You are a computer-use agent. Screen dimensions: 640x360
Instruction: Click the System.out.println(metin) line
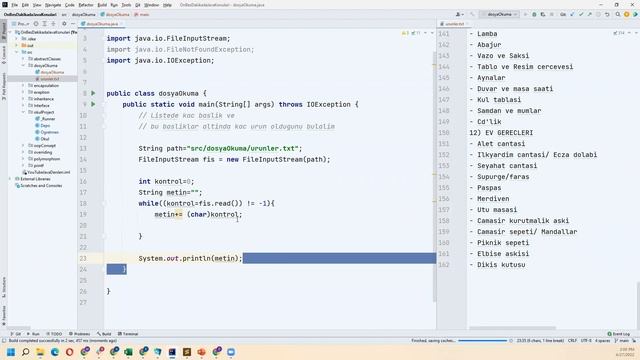pyautogui.click(x=190, y=258)
